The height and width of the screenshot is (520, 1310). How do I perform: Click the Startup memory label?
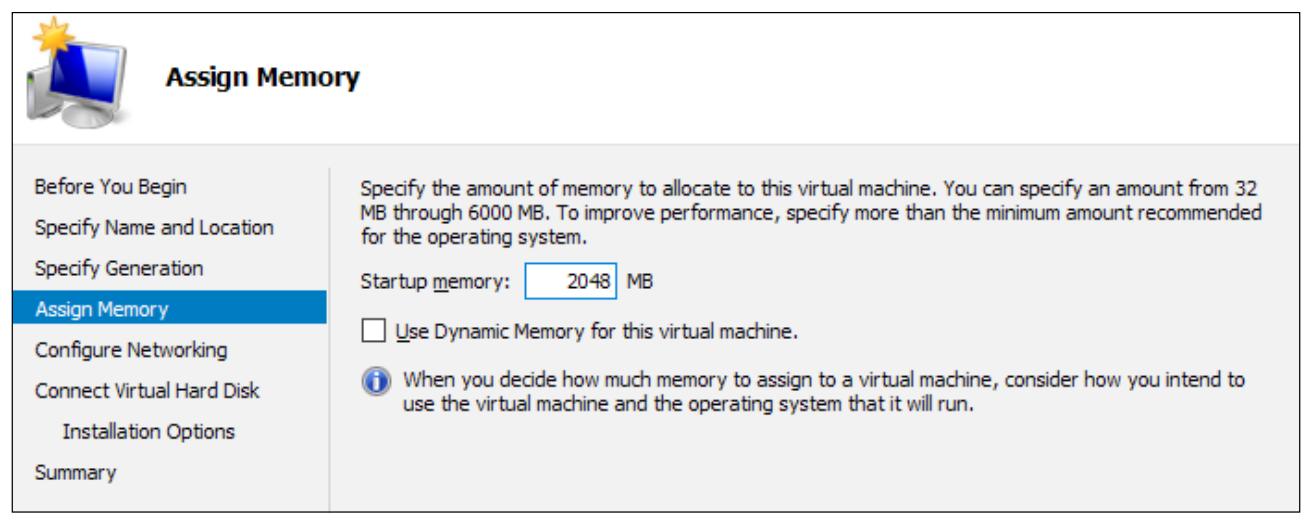pyautogui.click(x=434, y=283)
